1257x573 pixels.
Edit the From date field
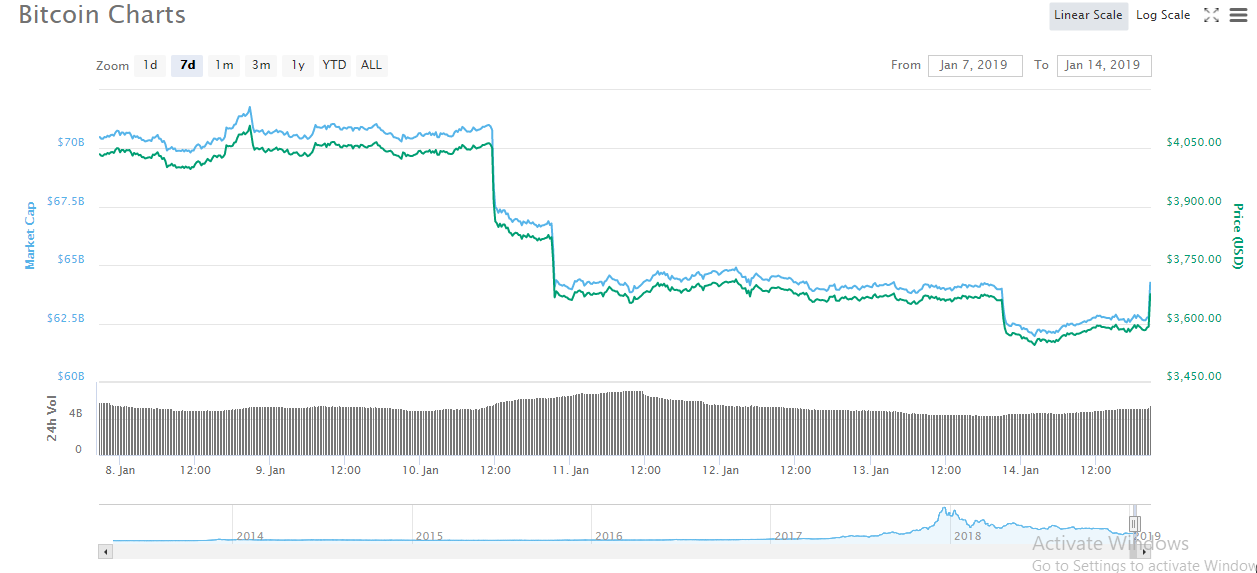click(975, 65)
